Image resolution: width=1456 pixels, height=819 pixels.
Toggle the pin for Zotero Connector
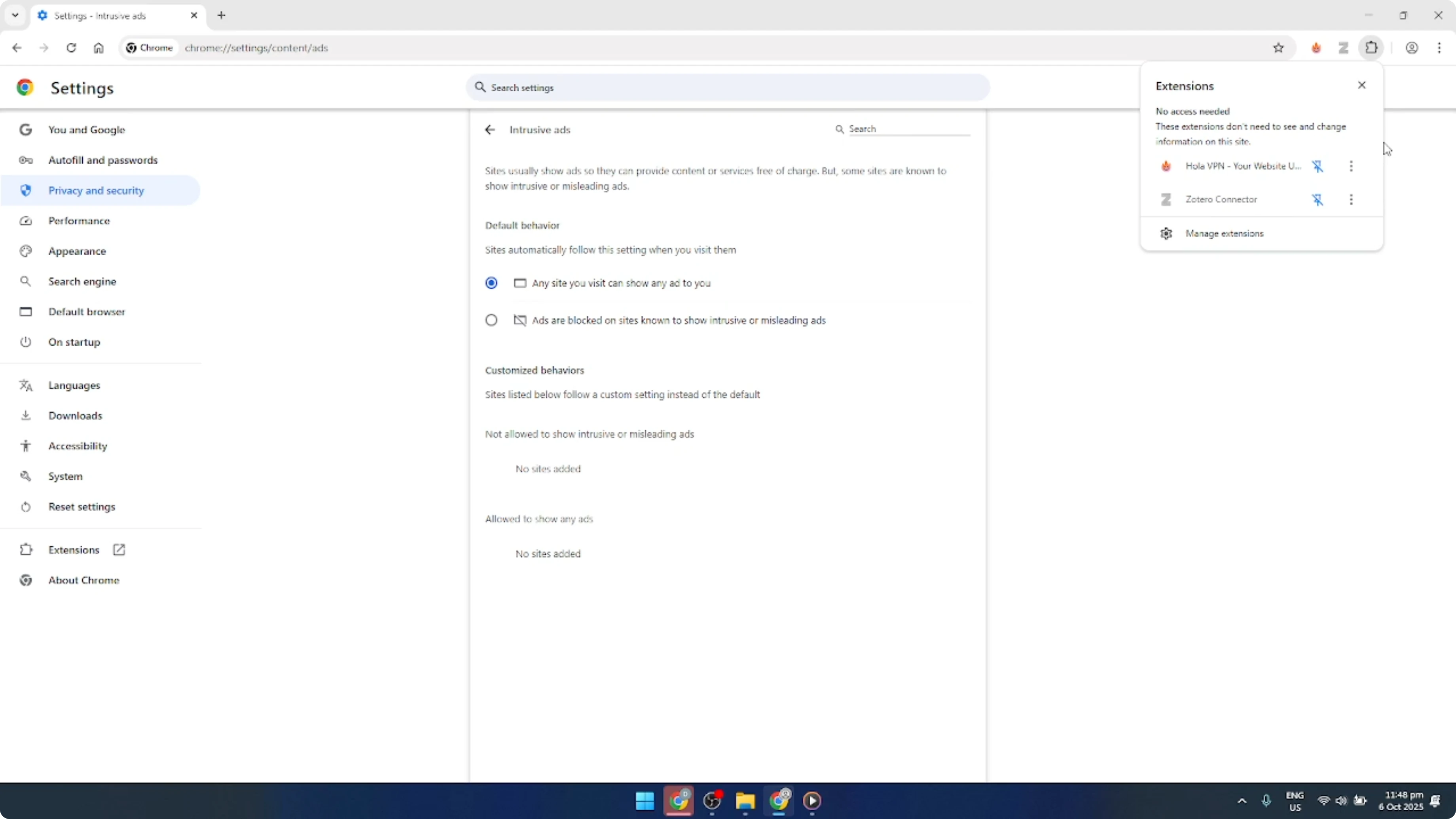point(1318,199)
